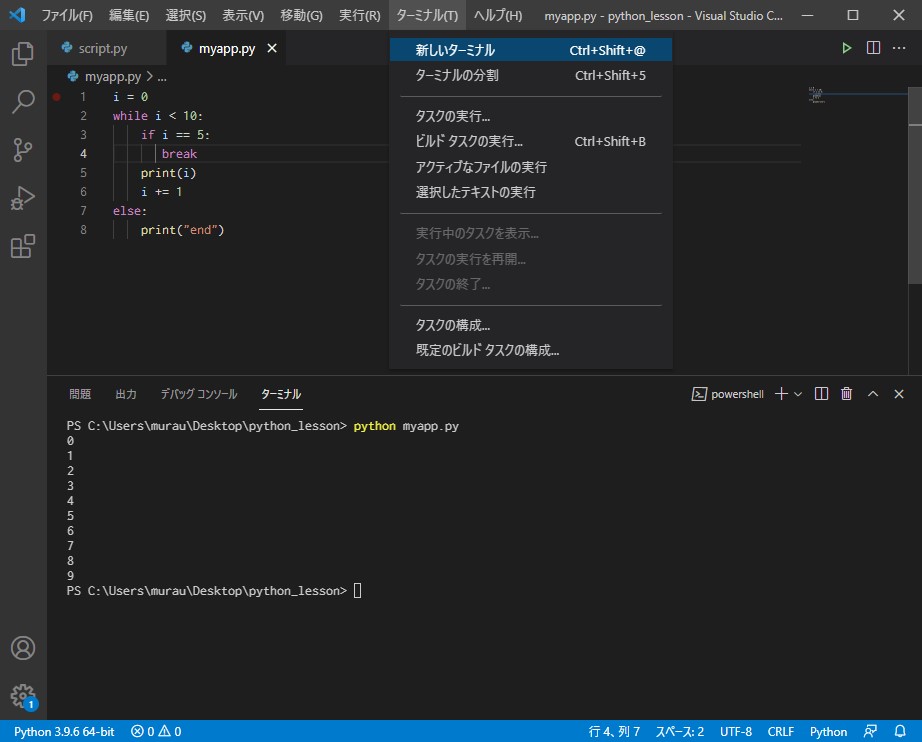Screen dimensions: 922x742
Task: Choose 新しいターミナル menu item
Action: [x=530, y=50]
